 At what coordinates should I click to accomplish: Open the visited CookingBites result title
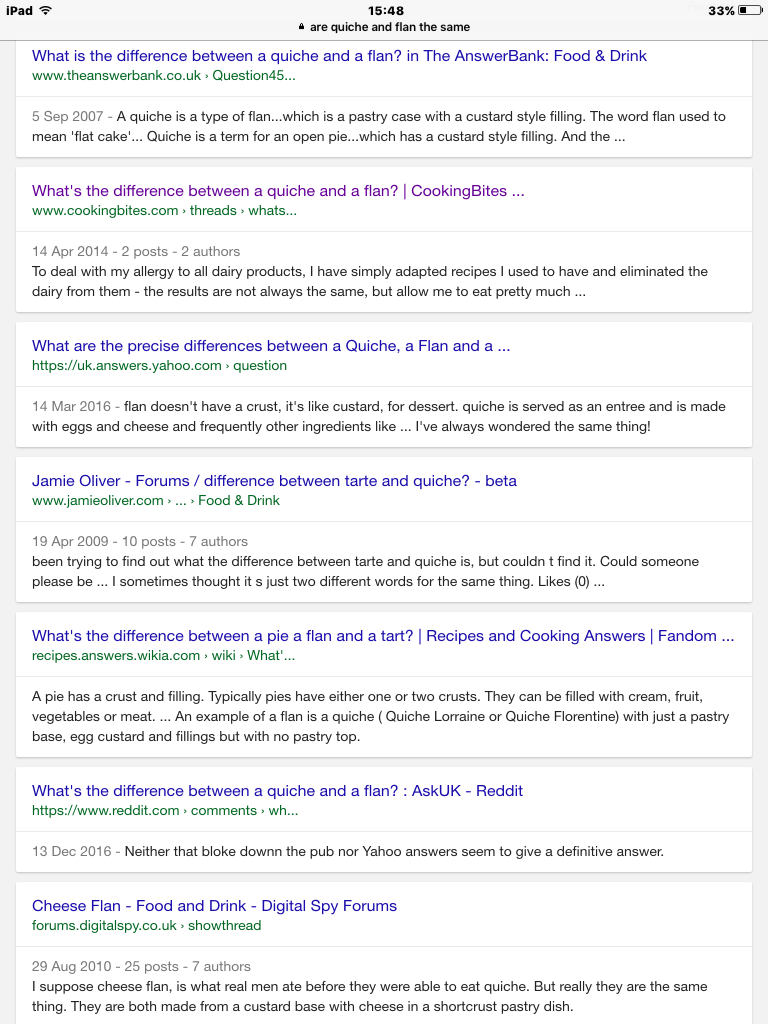point(278,191)
